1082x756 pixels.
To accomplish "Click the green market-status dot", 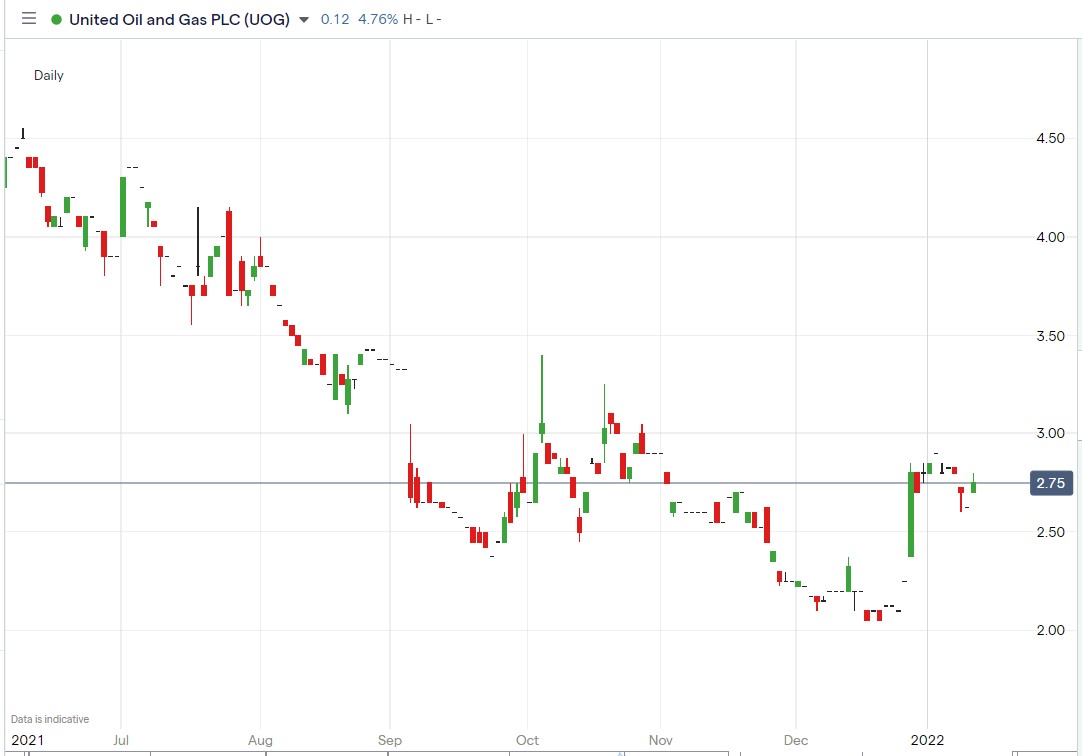I will coord(56,18).
